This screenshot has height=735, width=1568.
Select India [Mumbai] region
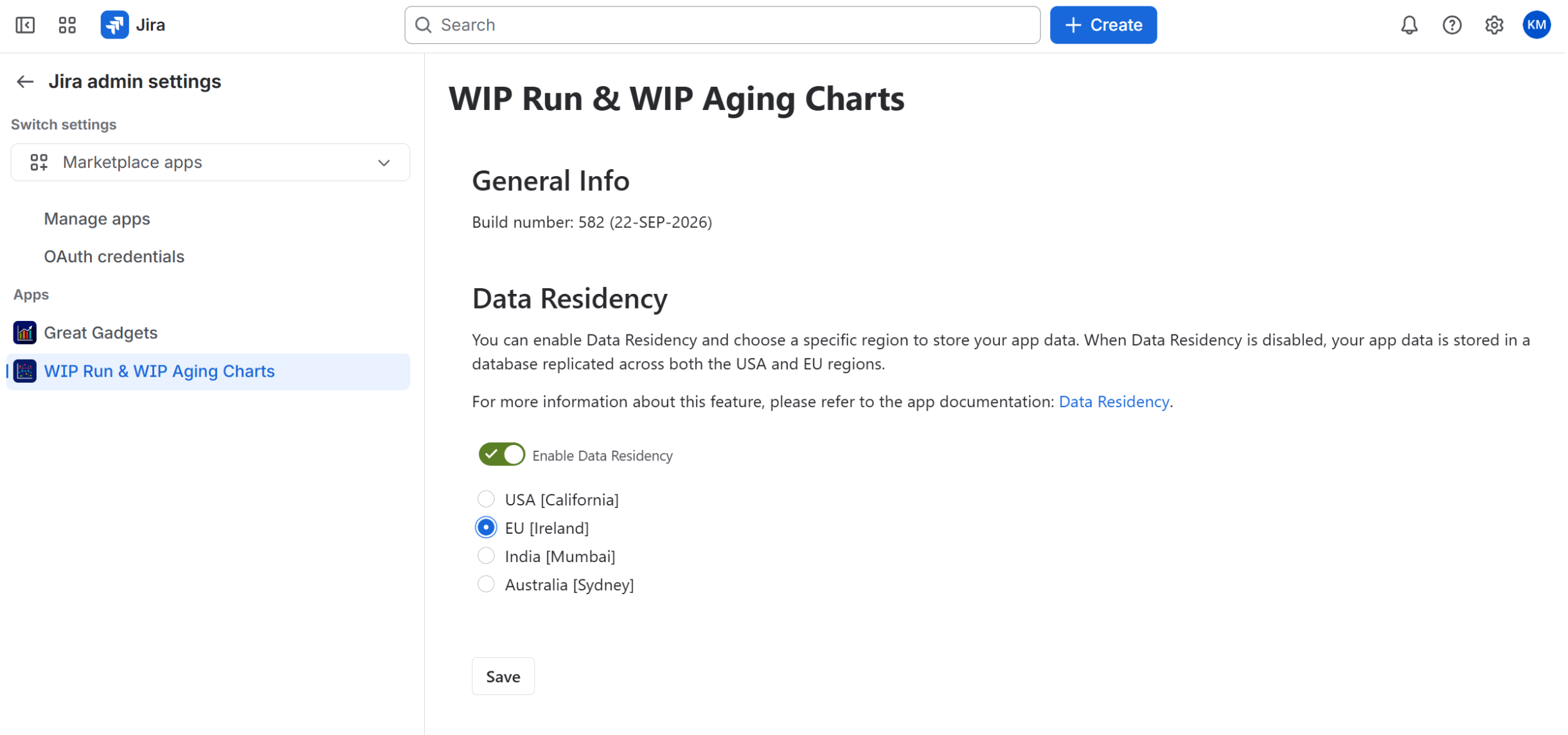click(486, 556)
